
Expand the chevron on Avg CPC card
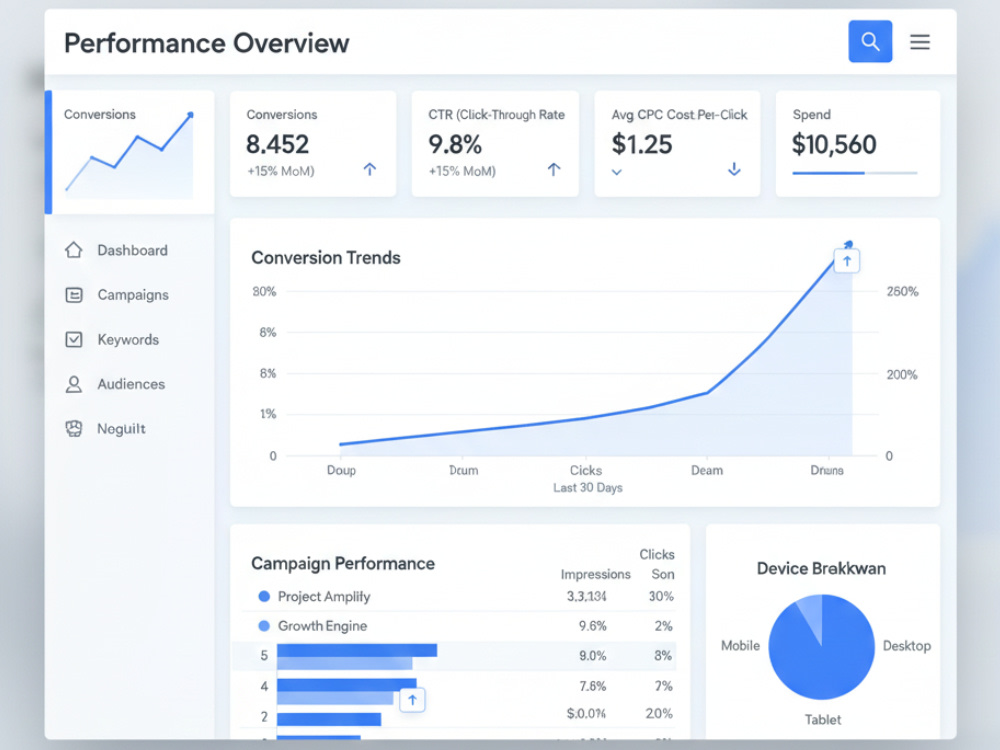pos(617,172)
